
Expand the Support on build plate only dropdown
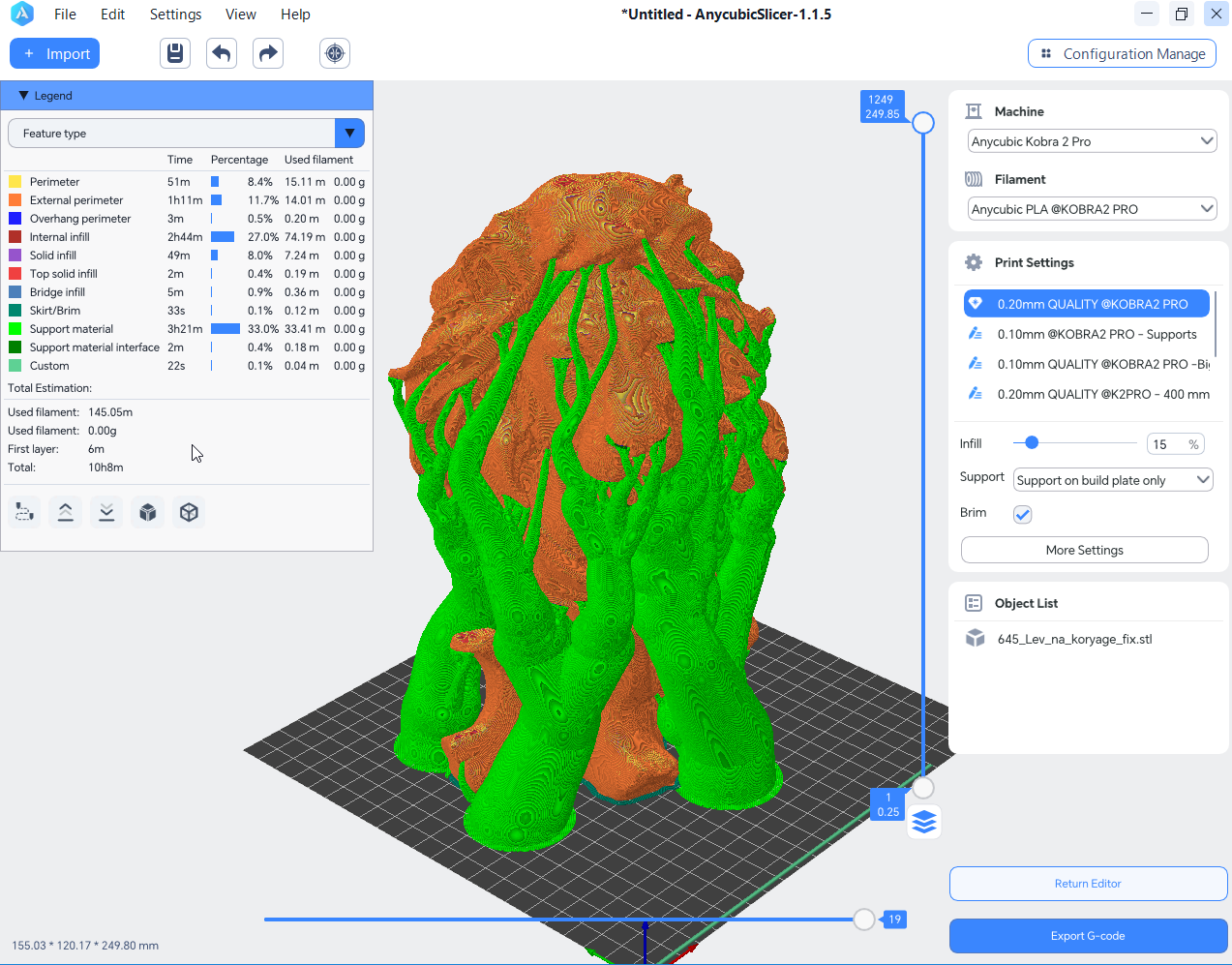click(1113, 480)
